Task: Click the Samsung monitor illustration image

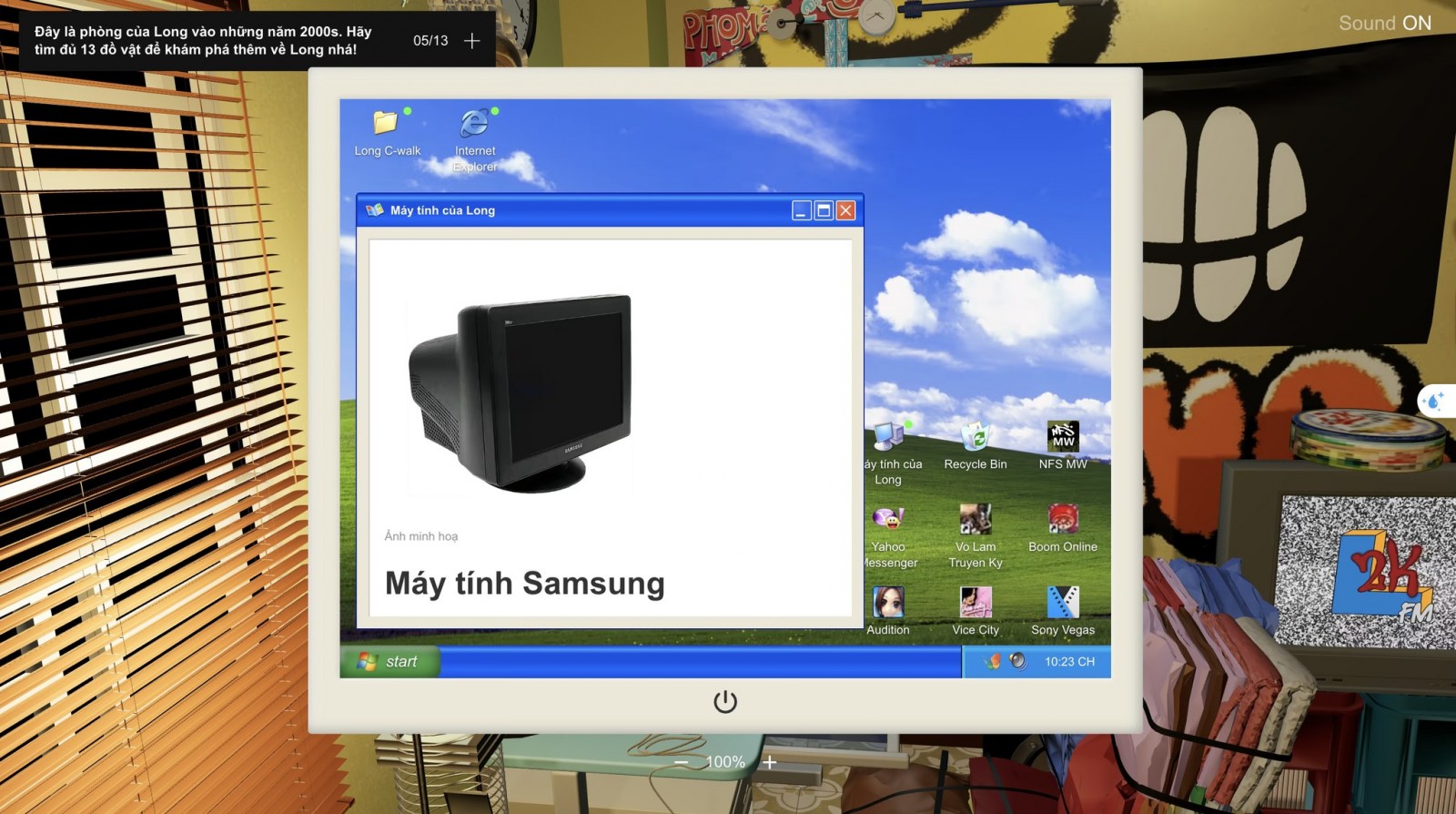Action: pos(521,393)
